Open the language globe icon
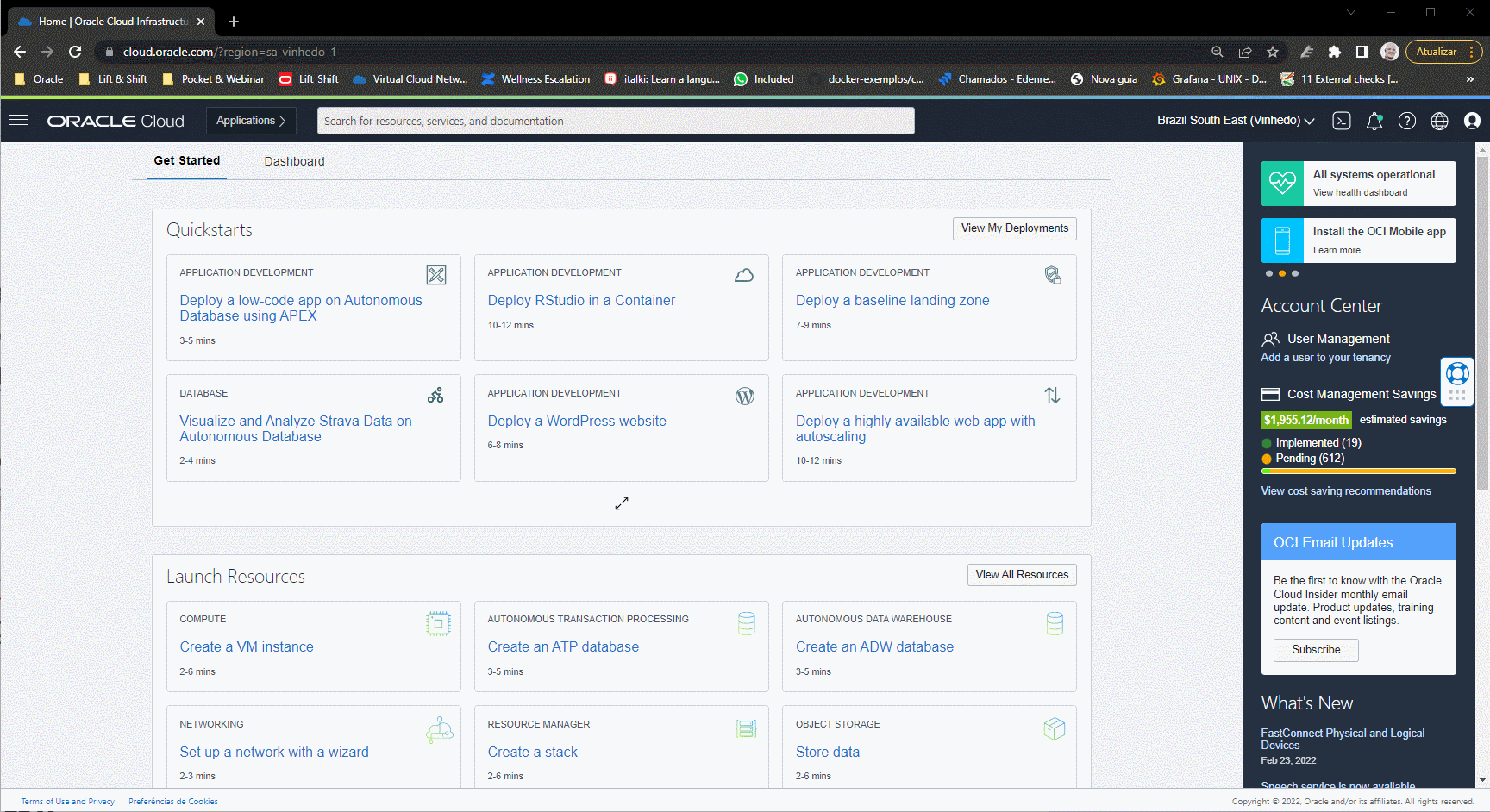The height and width of the screenshot is (812, 1490). point(1439,121)
